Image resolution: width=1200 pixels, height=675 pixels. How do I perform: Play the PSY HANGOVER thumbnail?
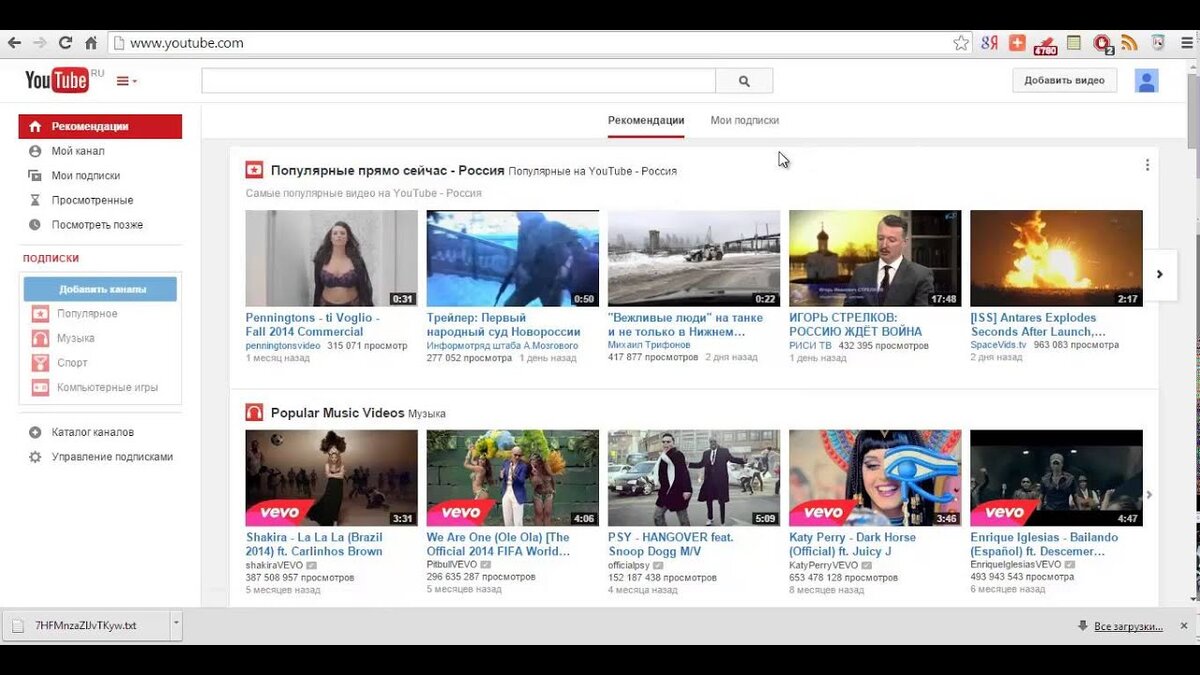click(694, 478)
